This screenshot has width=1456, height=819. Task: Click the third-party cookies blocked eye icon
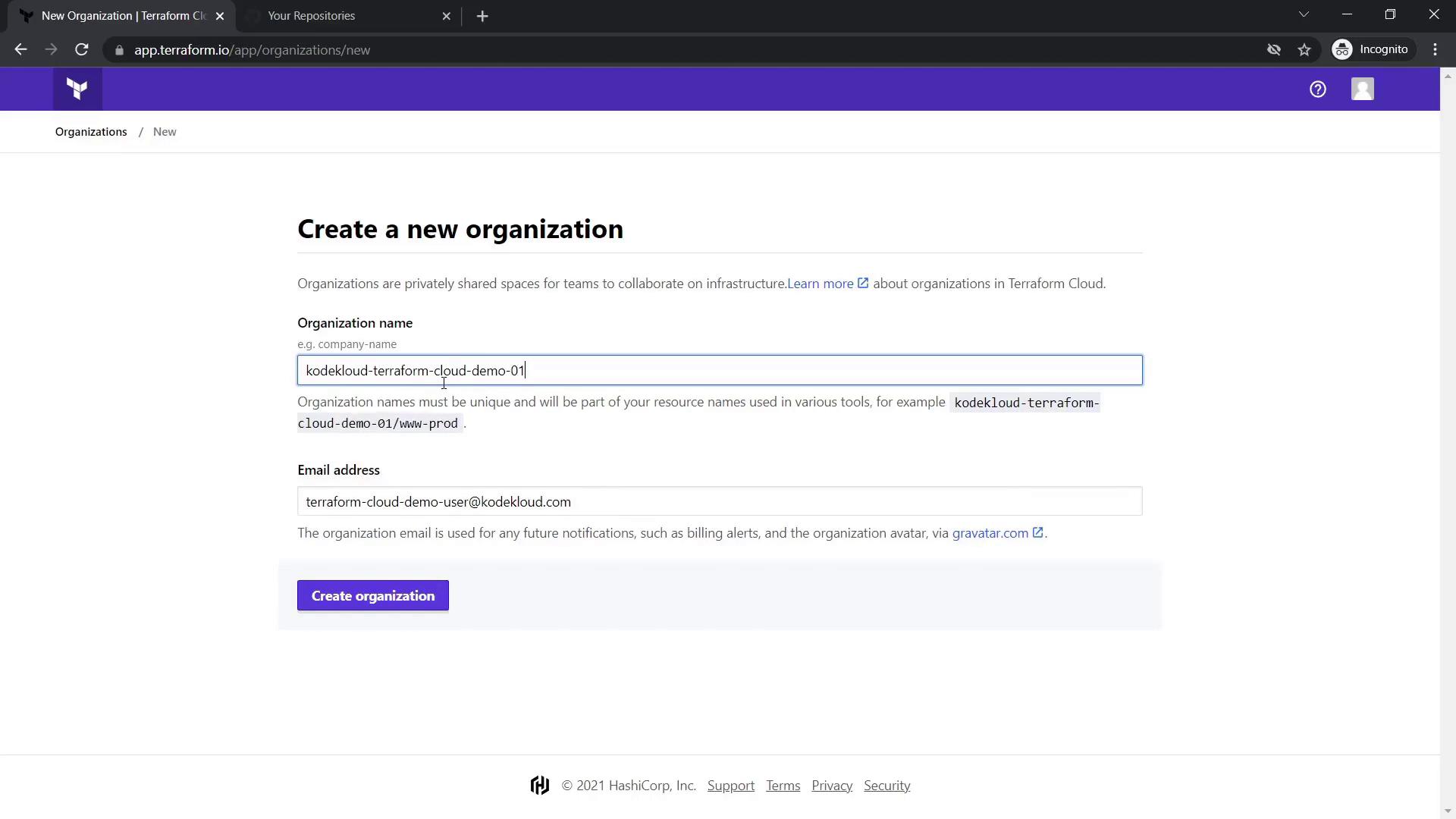1274,50
